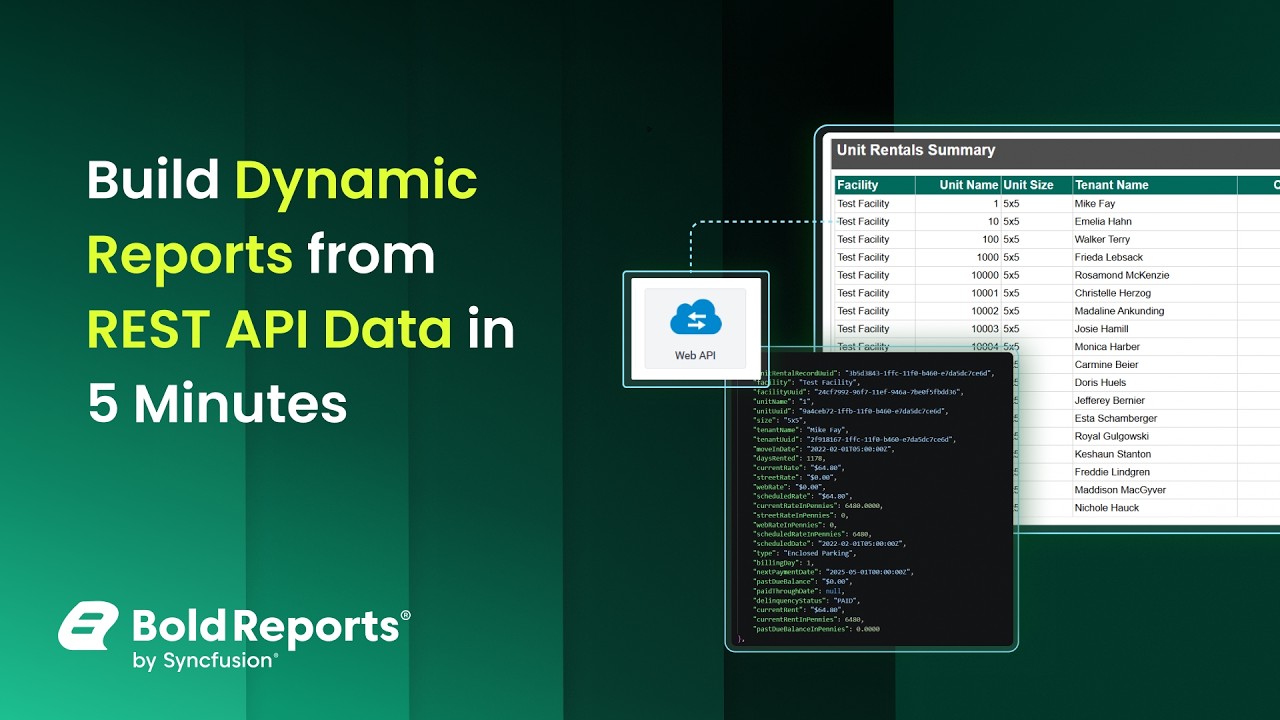The image size is (1280, 720).
Task: Click the "nextPaymentDate" JSON line
Action: pyautogui.click(x=832, y=572)
